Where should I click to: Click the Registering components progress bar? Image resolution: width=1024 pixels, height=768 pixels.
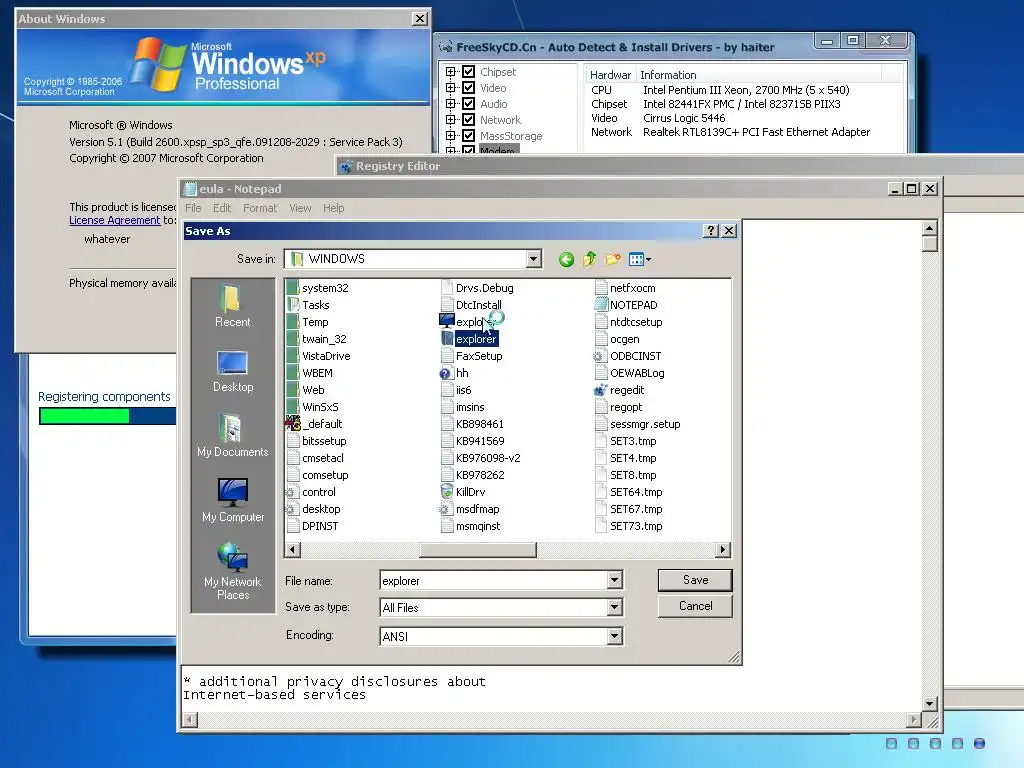tap(107, 416)
